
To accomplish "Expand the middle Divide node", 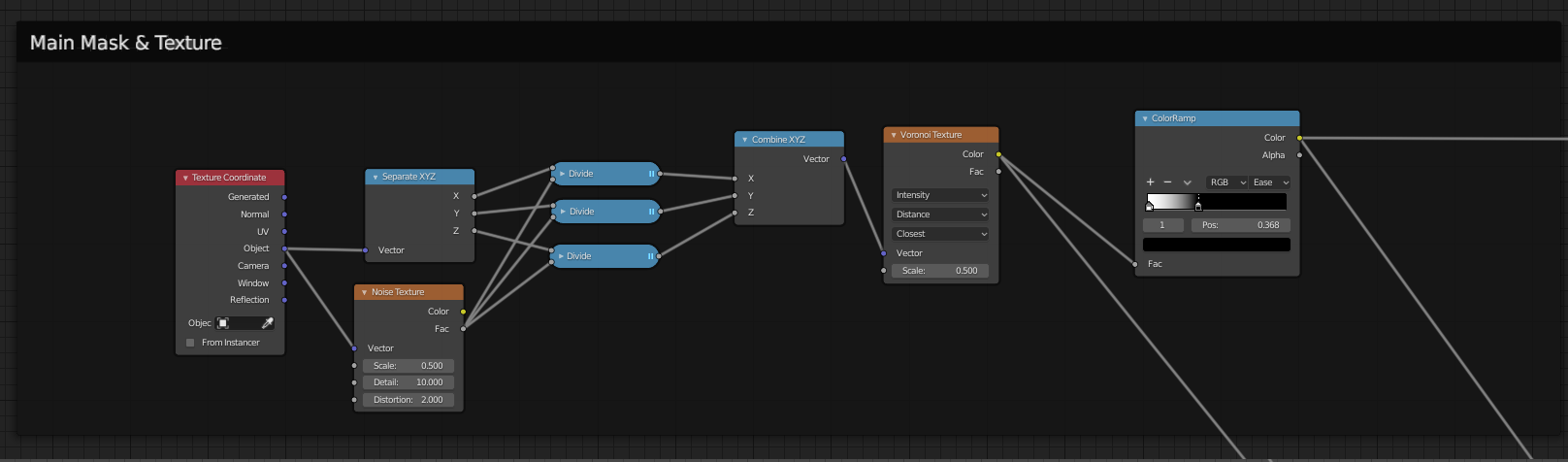I will tap(563, 212).
